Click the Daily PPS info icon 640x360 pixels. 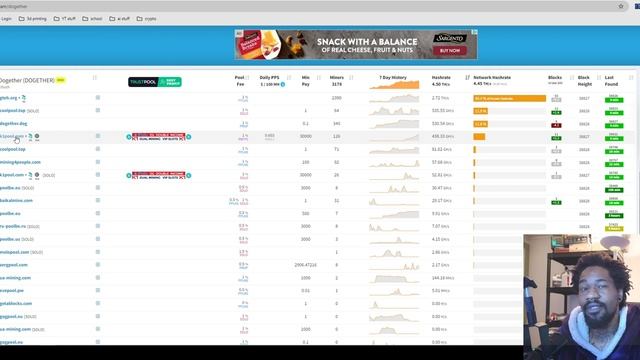coord(282,84)
